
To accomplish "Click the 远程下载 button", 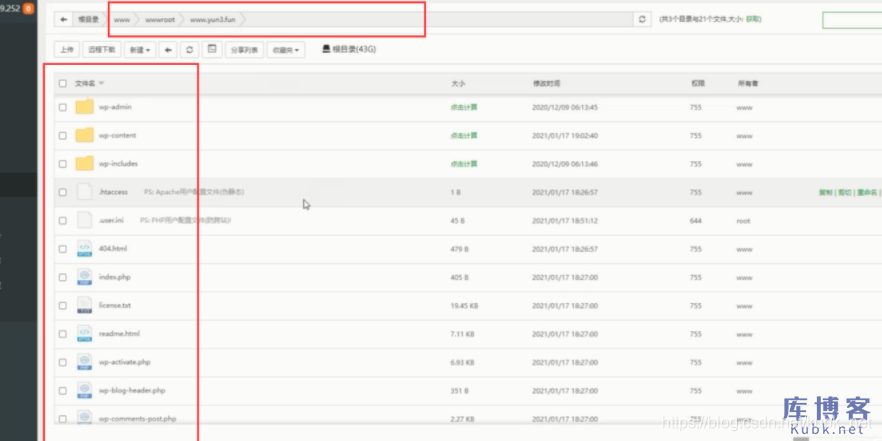I will tap(102, 50).
